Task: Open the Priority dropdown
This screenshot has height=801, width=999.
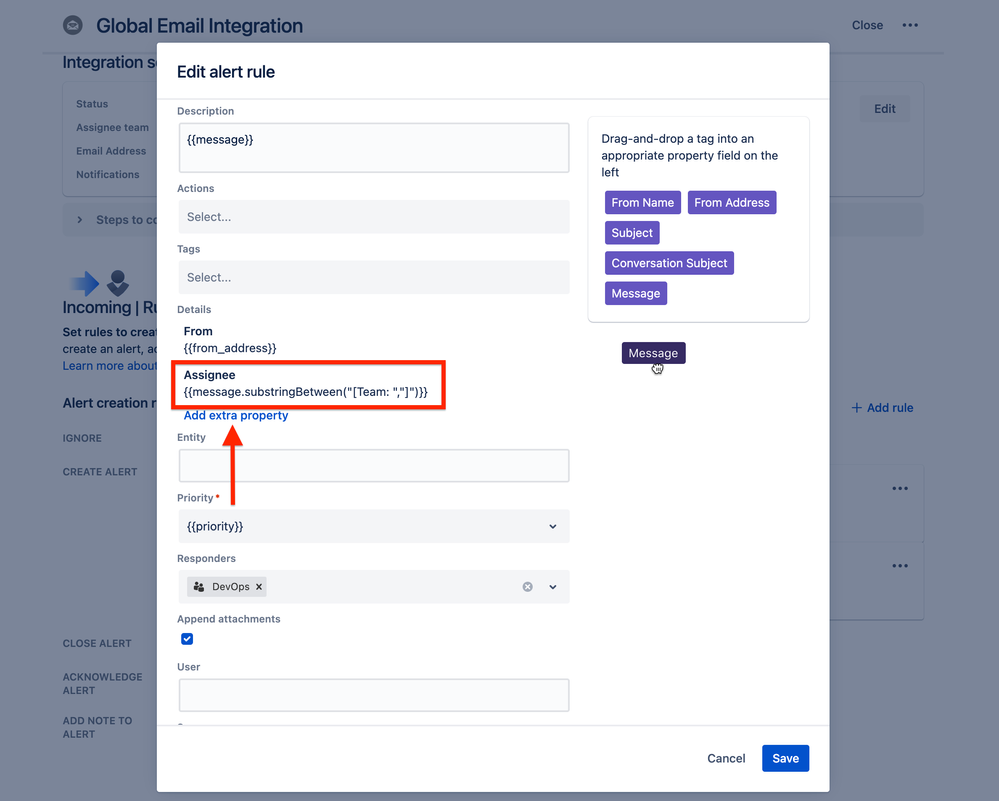Action: point(374,526)
